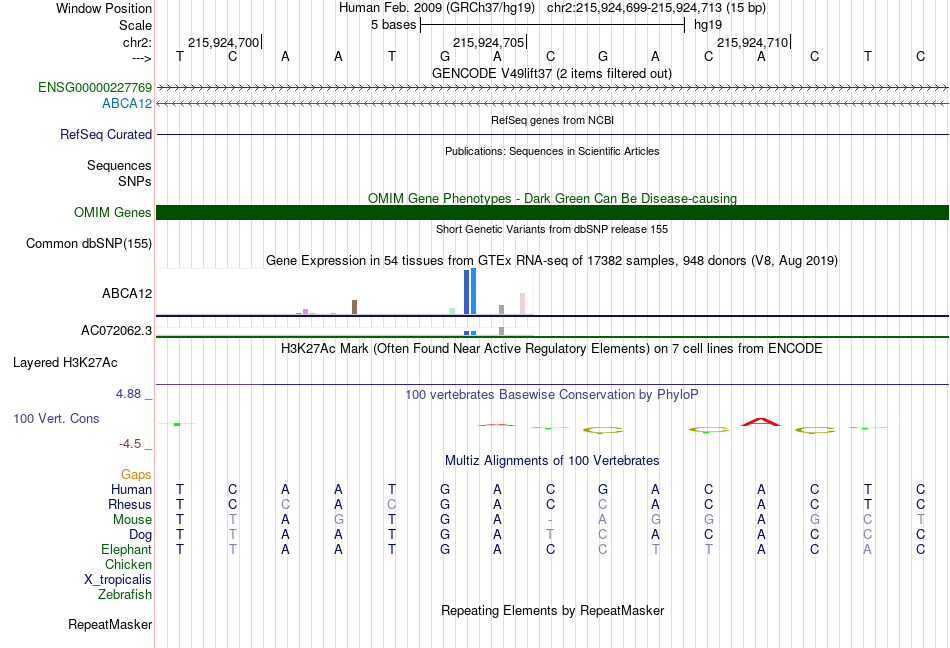Open the Layered H3K27Ac track label
This screenshot has width=950, height=648.
65,363
